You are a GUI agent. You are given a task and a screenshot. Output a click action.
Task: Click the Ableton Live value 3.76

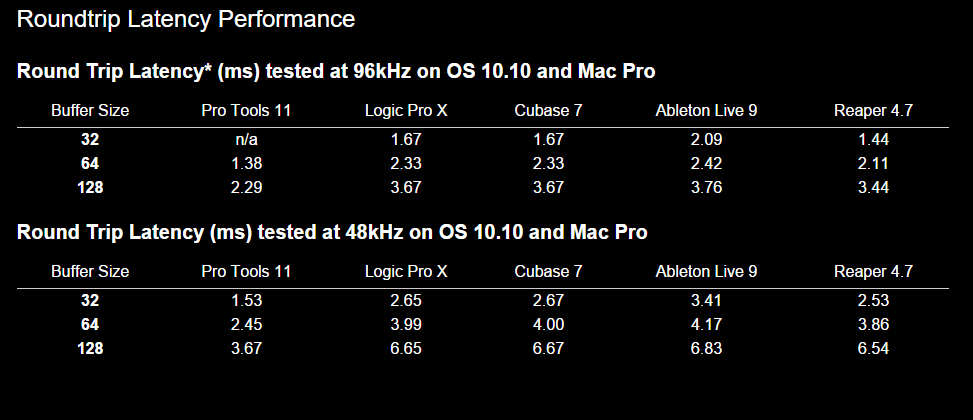pyautogui.click(x=706, y=187)
